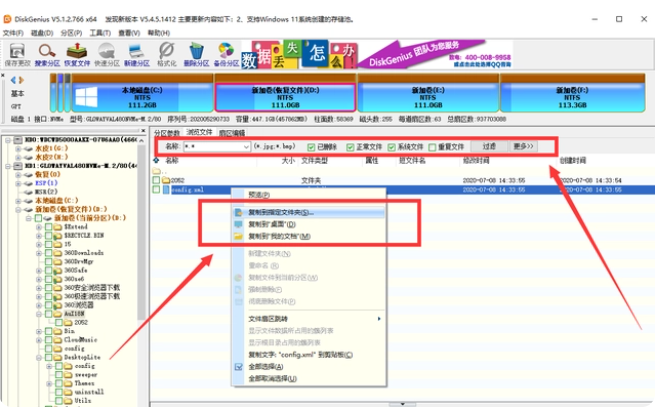The image size is (658, 409).
Task: Click the desktop icon next to 复制到"桌面"(D)
Action: [238, 224]
